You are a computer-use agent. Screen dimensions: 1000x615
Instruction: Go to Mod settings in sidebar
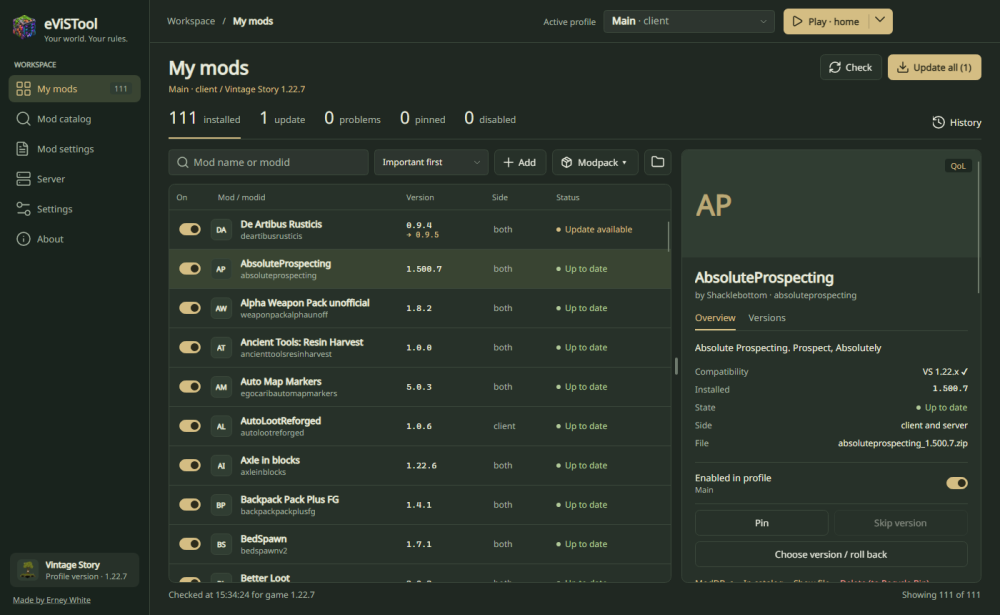[x=75, y=149]
